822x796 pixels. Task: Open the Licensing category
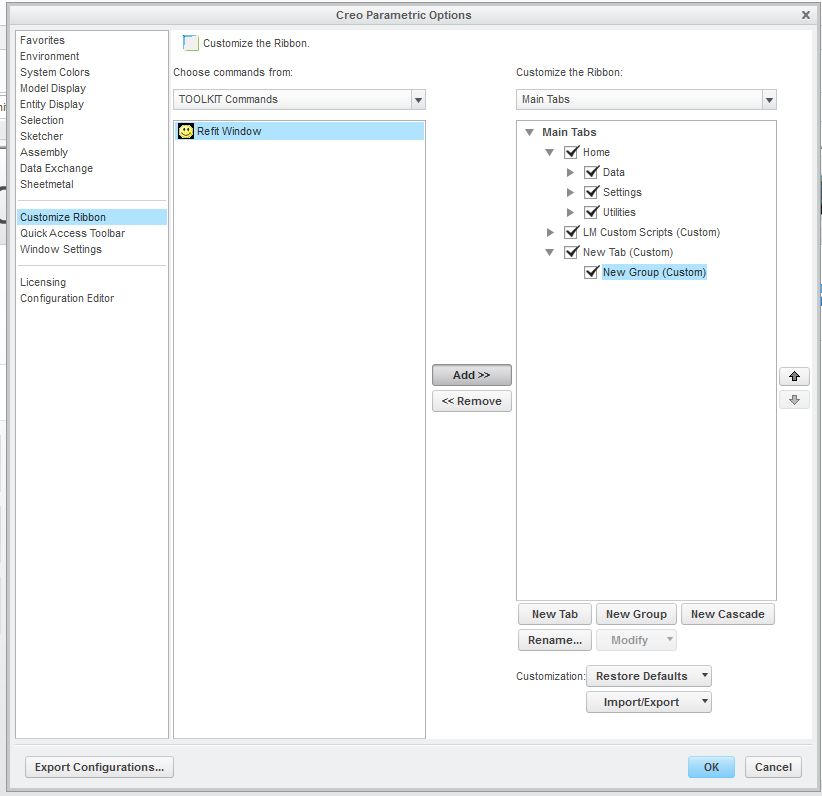[x=43, y=282]
